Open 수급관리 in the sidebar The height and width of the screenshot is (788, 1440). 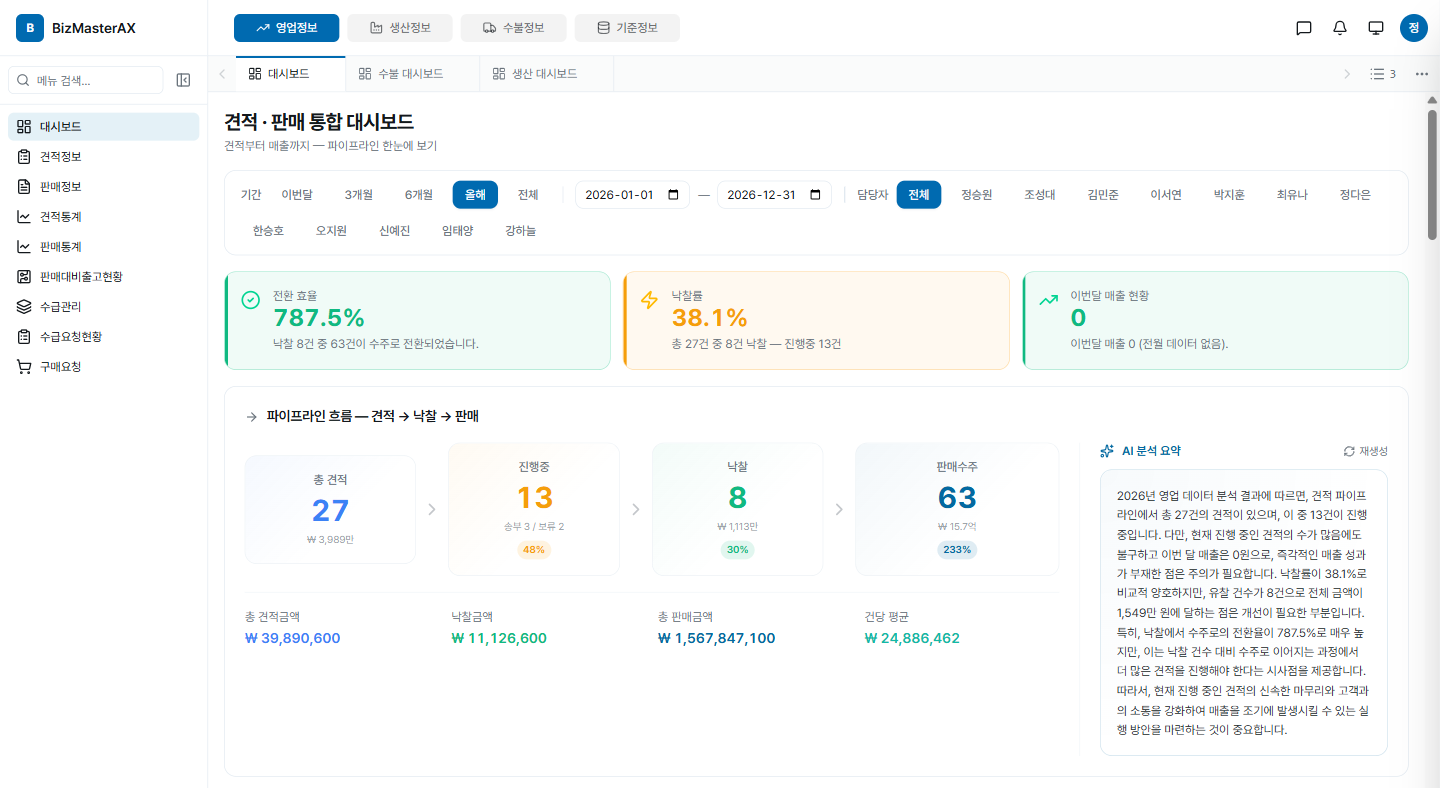pos(104,307)
